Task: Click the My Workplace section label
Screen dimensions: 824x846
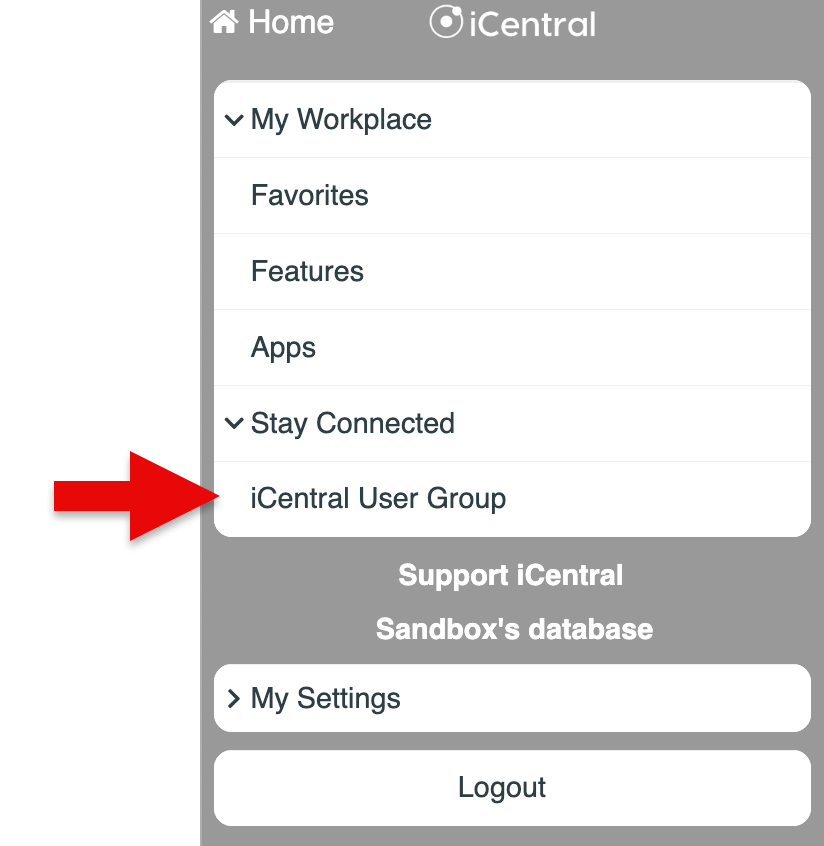Action: [x=341, y=120]
